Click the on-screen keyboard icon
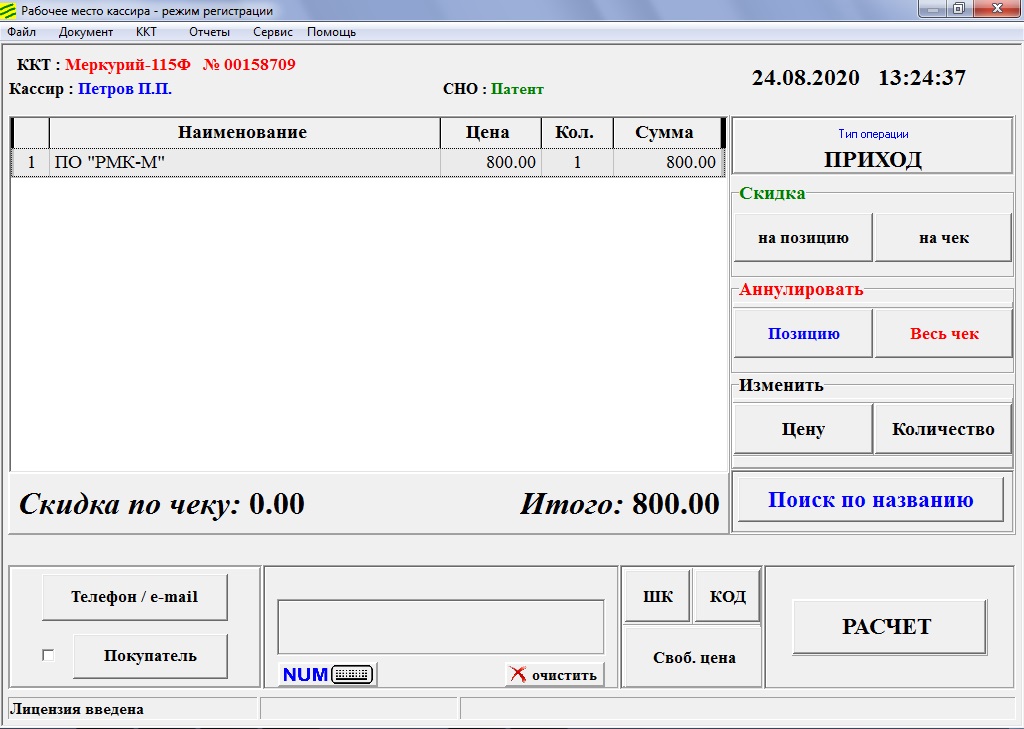1024x729 pixels. pos(351,675)
